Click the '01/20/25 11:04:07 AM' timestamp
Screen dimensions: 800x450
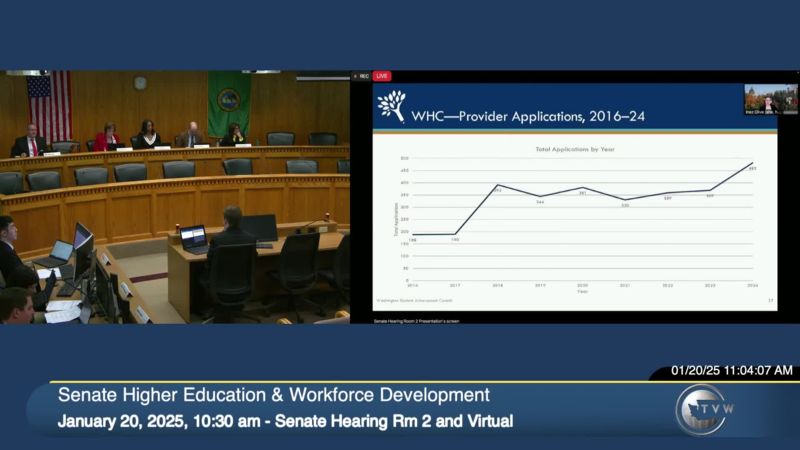pyautogui.click(x=732, y=370)
